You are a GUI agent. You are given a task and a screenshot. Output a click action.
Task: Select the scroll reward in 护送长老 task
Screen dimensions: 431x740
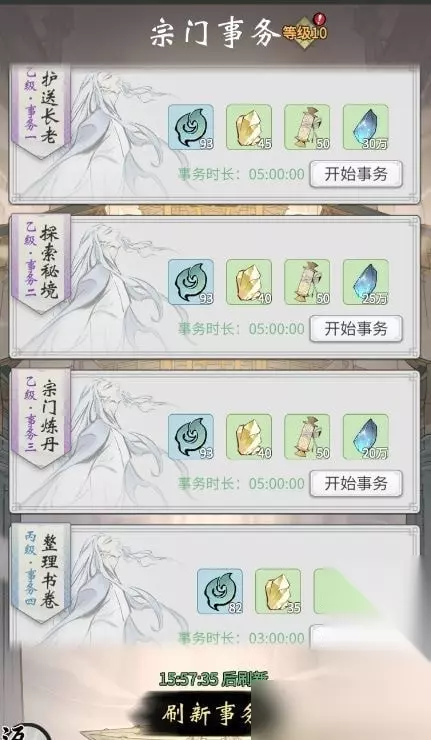[307, 127]
